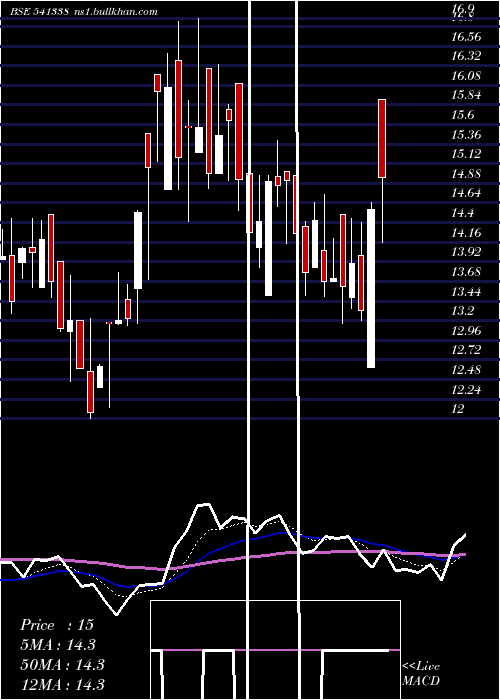
Task: Select the 14.64 price axis label
Action: [x=466, y=194]
